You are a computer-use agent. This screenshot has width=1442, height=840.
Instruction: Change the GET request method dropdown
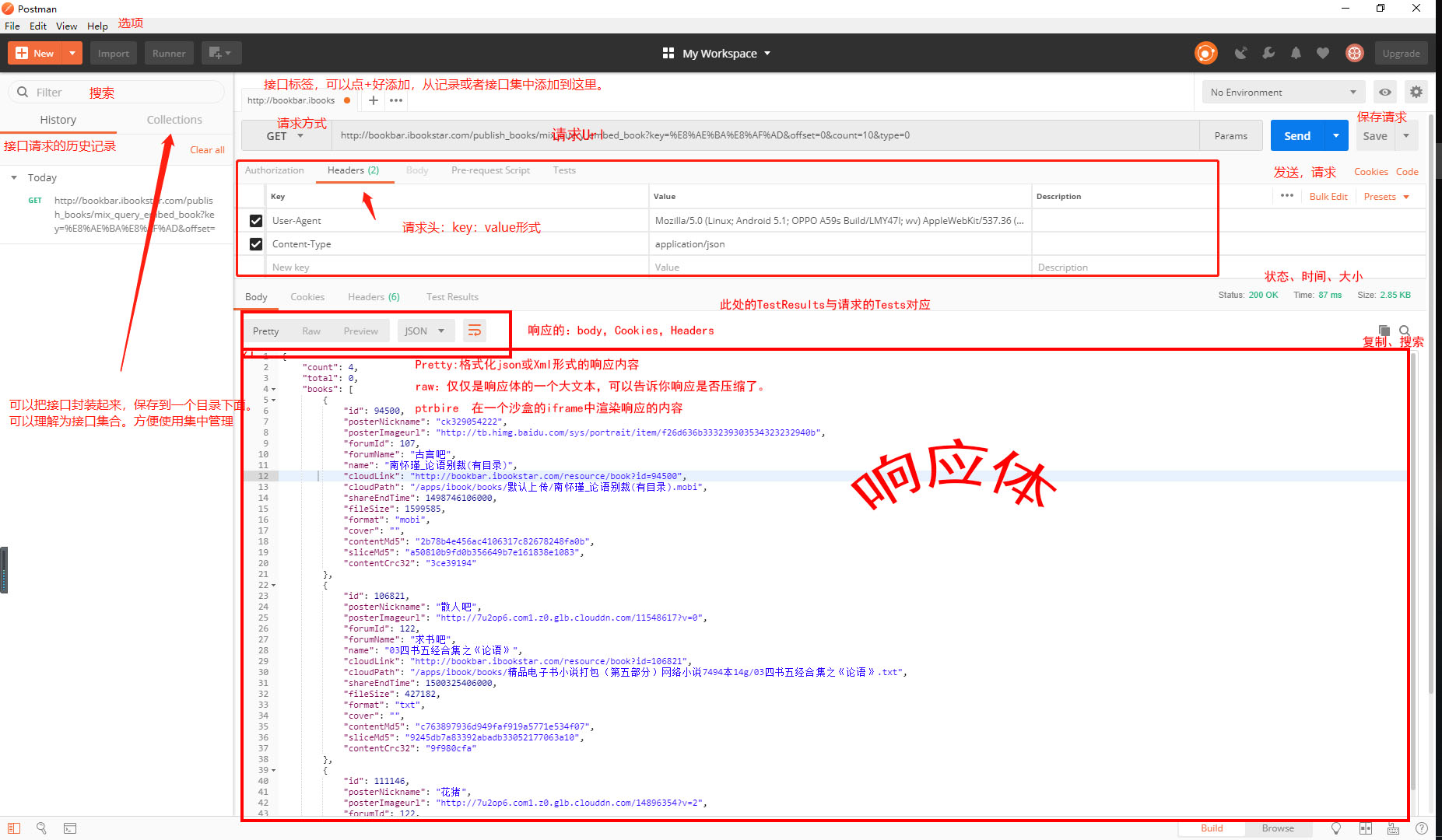point(286,135)
